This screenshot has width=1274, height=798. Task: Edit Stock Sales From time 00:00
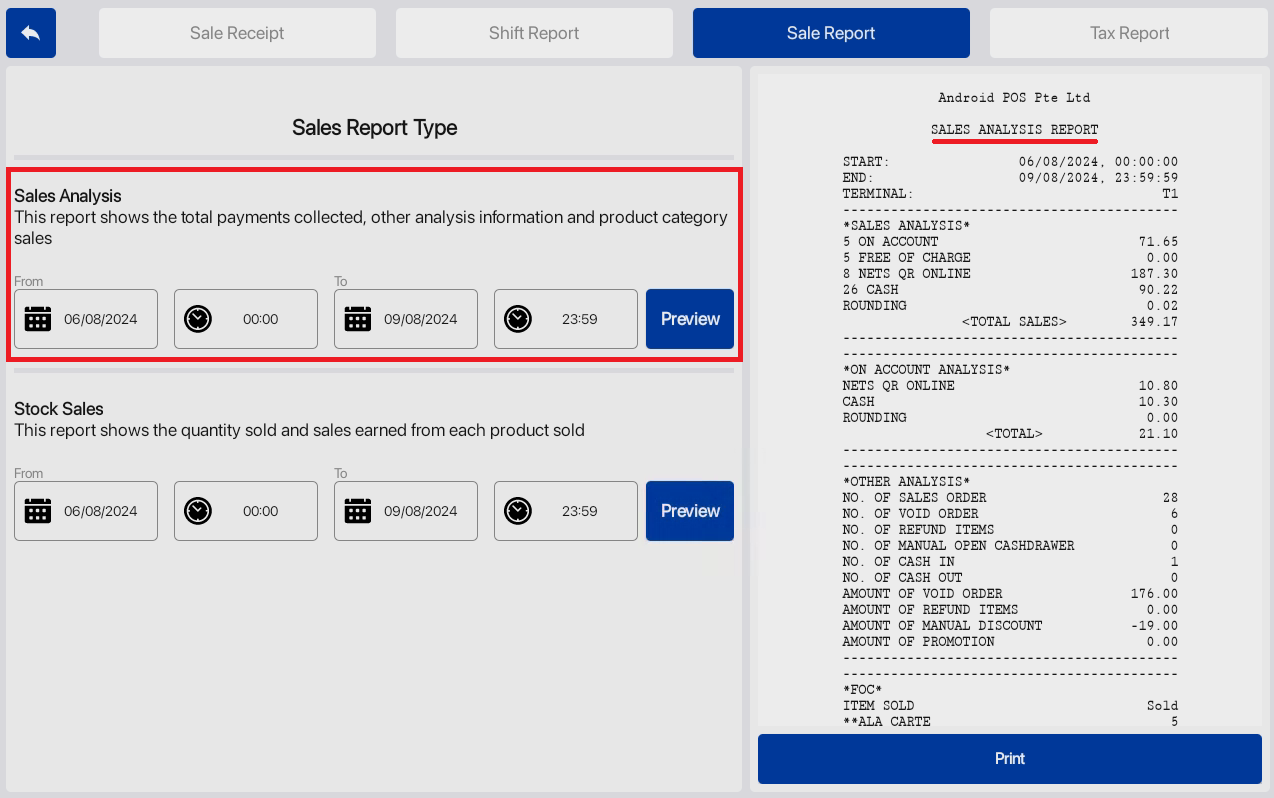pos(246,511)
